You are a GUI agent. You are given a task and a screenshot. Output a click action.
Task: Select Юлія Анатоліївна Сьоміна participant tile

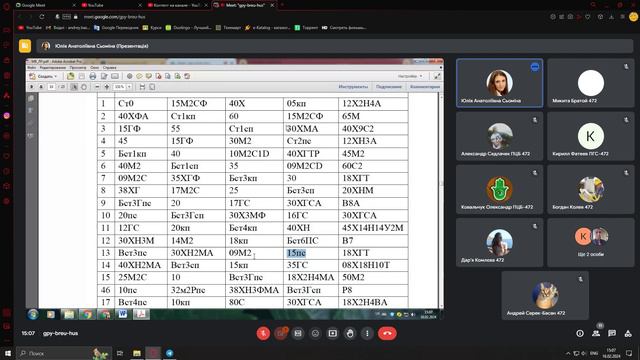500,83
